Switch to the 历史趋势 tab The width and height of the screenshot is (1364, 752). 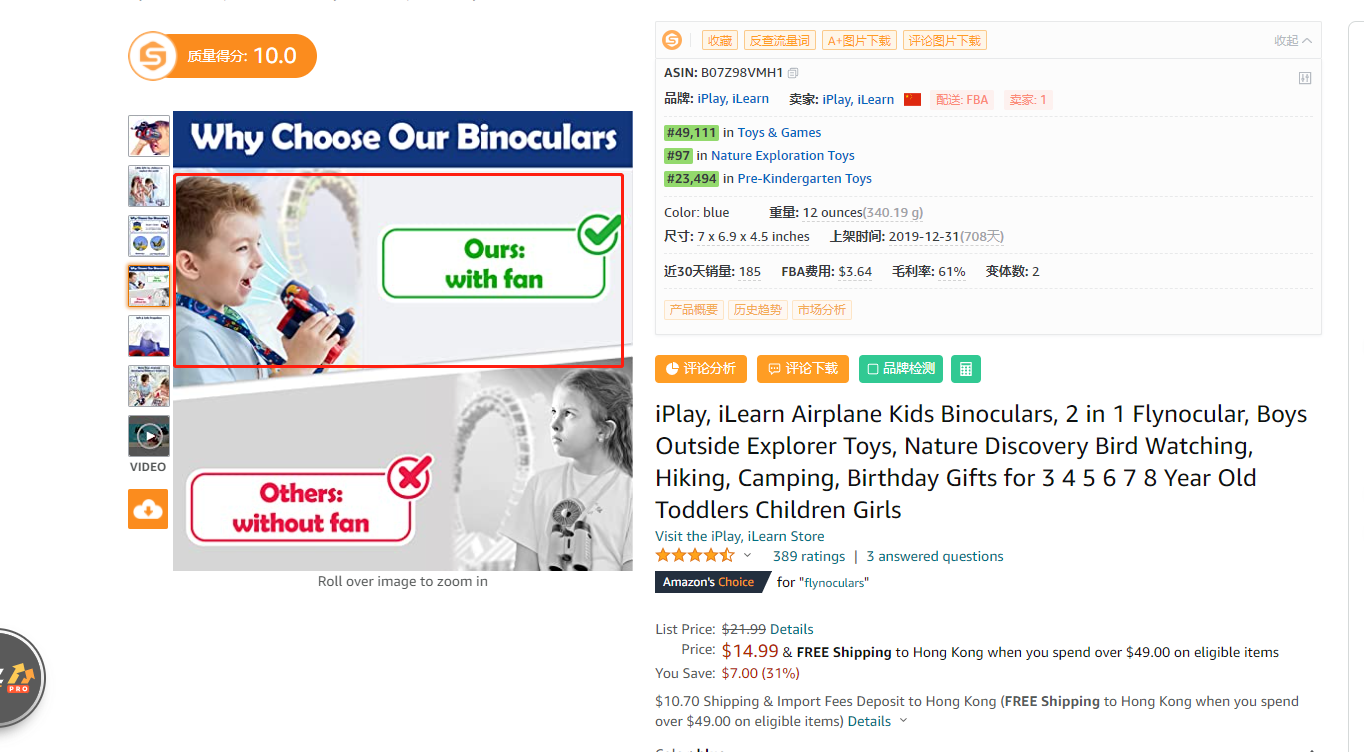[757, 310]
